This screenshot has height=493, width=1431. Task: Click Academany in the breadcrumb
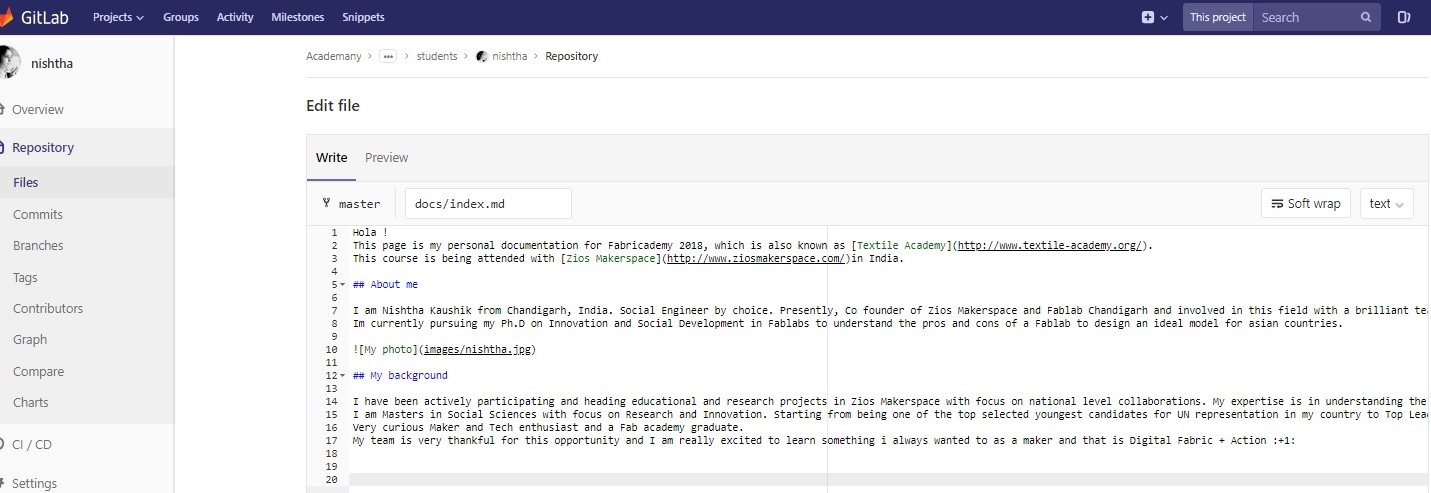334,56
